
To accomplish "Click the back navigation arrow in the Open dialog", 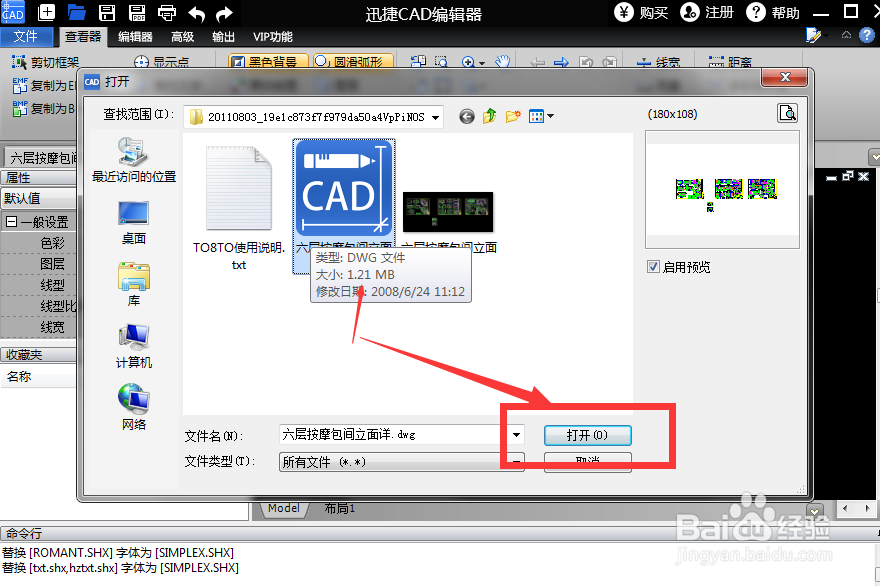I will 466,116.
